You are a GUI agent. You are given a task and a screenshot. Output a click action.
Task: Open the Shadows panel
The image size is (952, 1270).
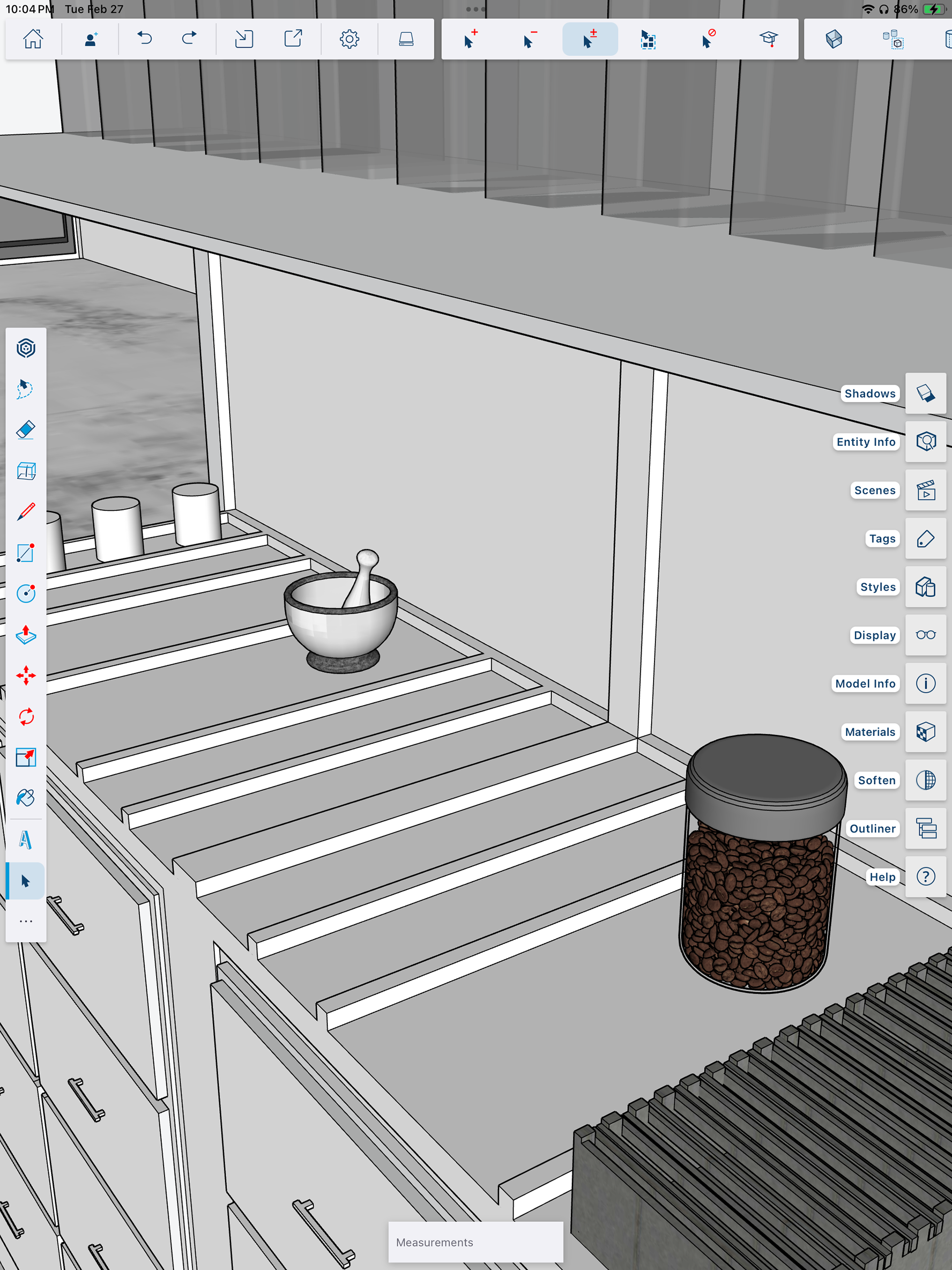926,393
